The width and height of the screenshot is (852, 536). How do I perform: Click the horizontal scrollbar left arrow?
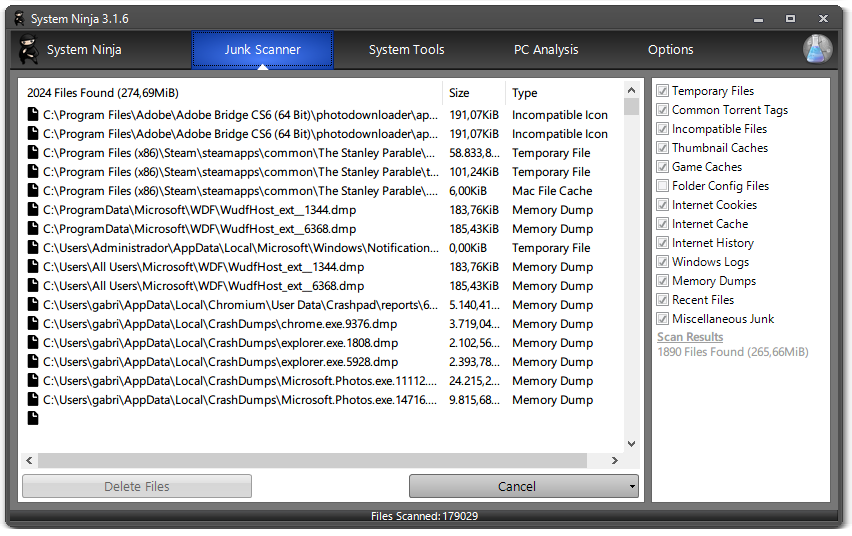tap(29, 460)
